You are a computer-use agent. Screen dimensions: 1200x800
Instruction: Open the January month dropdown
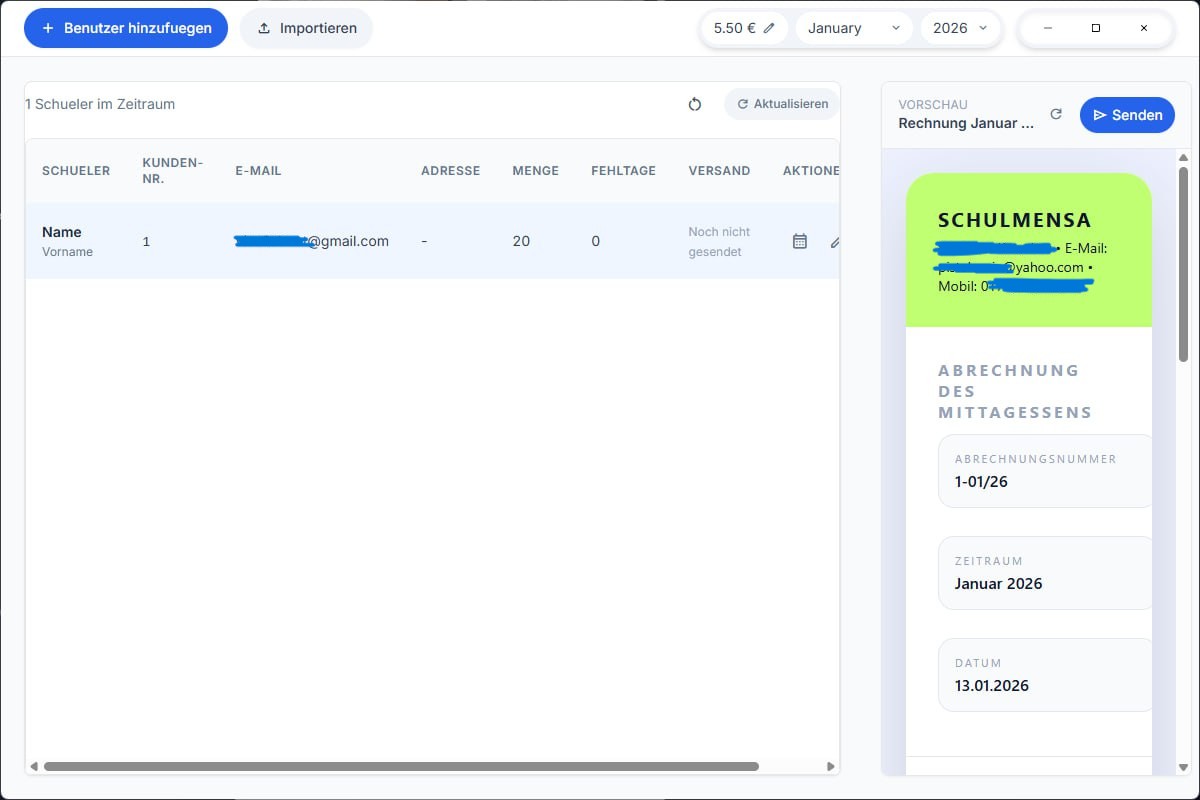coord(854,28)
